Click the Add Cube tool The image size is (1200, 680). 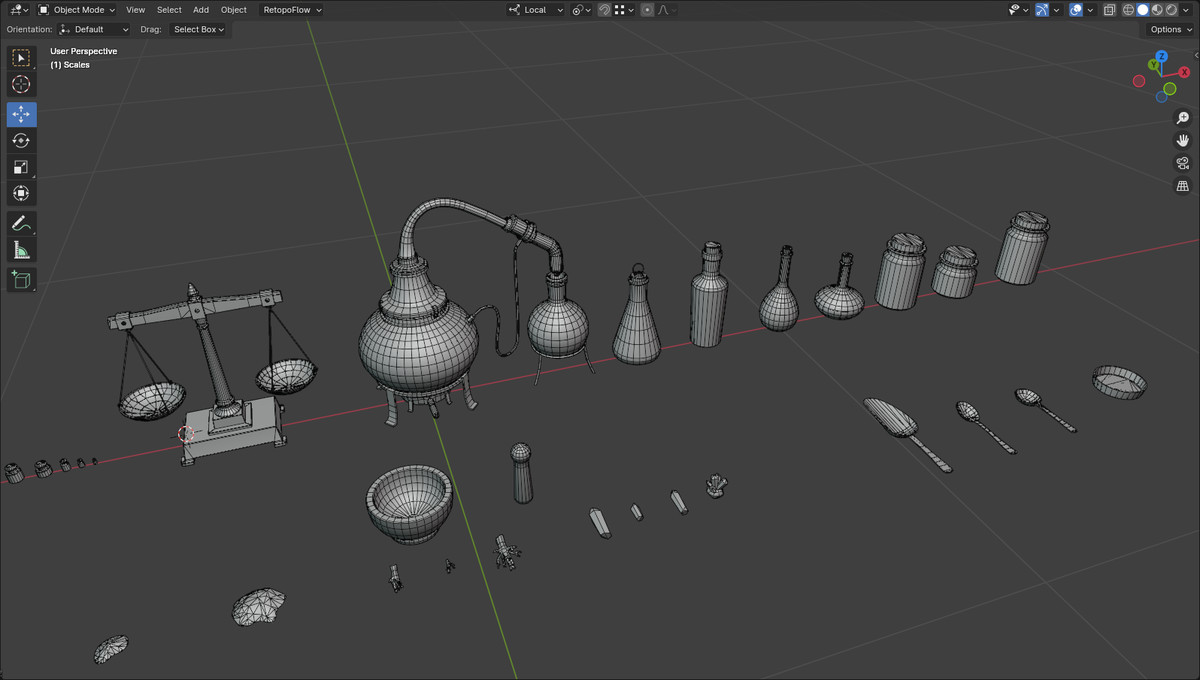22,280
